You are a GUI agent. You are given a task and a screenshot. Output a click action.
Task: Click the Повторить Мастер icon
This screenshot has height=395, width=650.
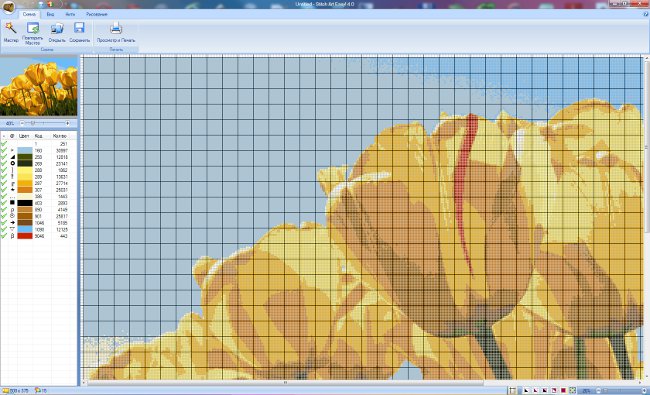pyautogui.click(x=33, y=28)
